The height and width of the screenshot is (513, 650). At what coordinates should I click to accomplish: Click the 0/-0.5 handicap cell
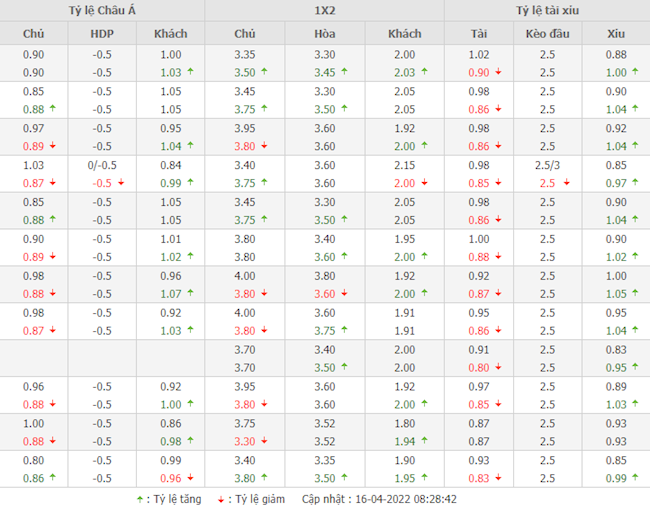(x=101, y=165)
